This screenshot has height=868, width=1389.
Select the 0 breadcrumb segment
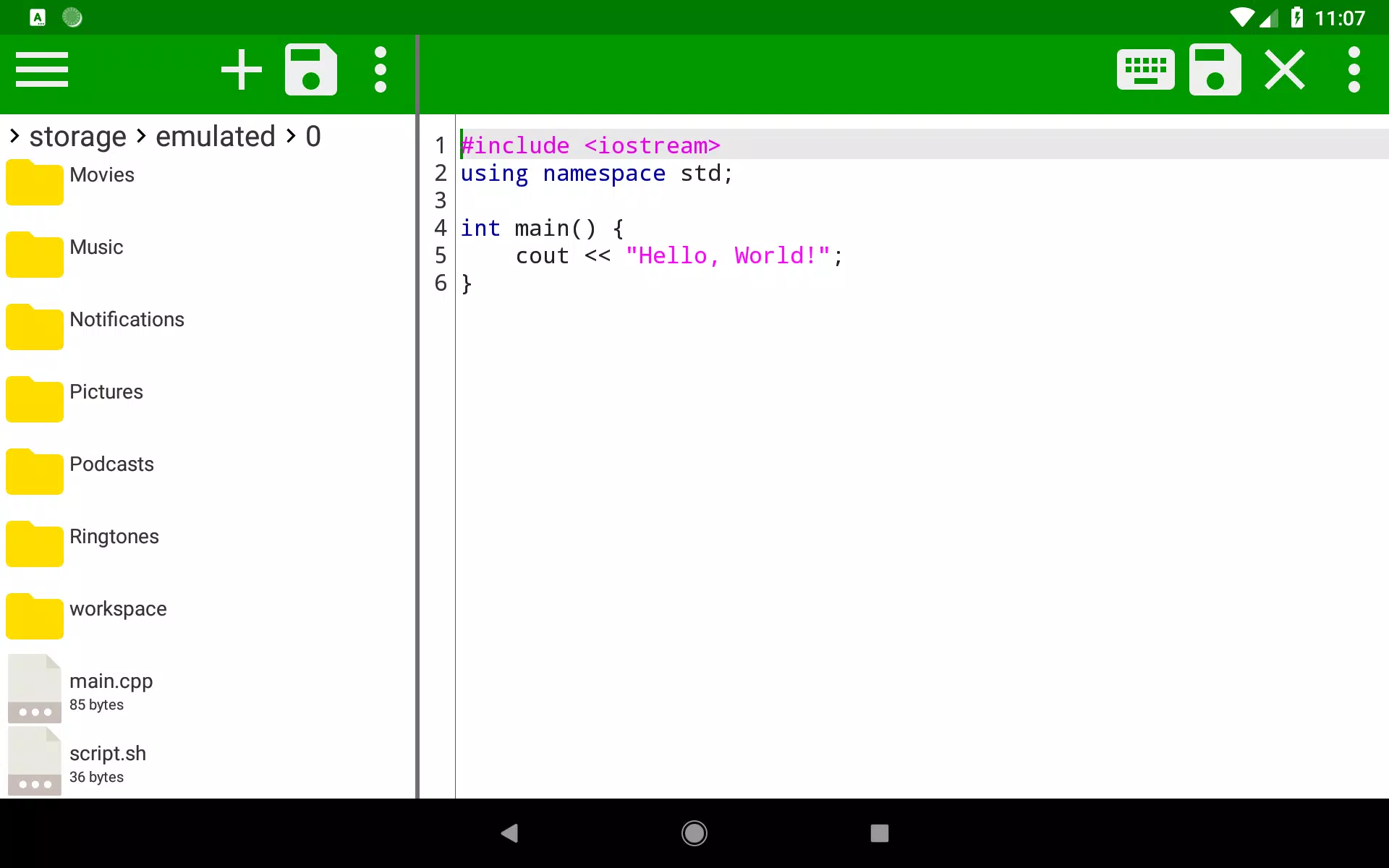pyautogui.click(x=313, y=136)
